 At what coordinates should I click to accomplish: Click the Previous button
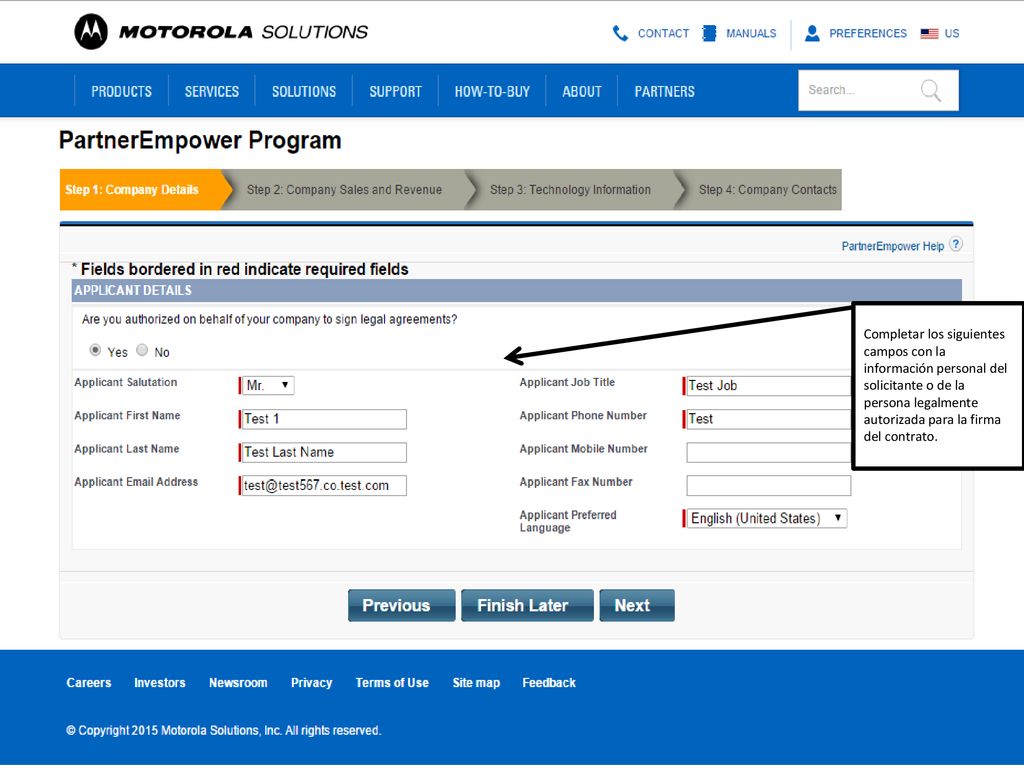point(402,605)
